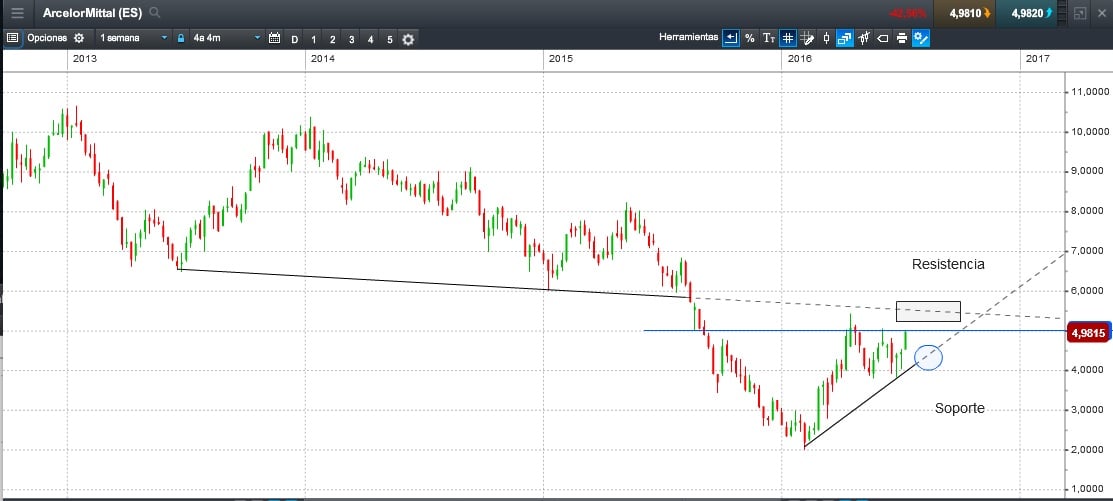Select the text annotation tool

[x=768, y=38]
